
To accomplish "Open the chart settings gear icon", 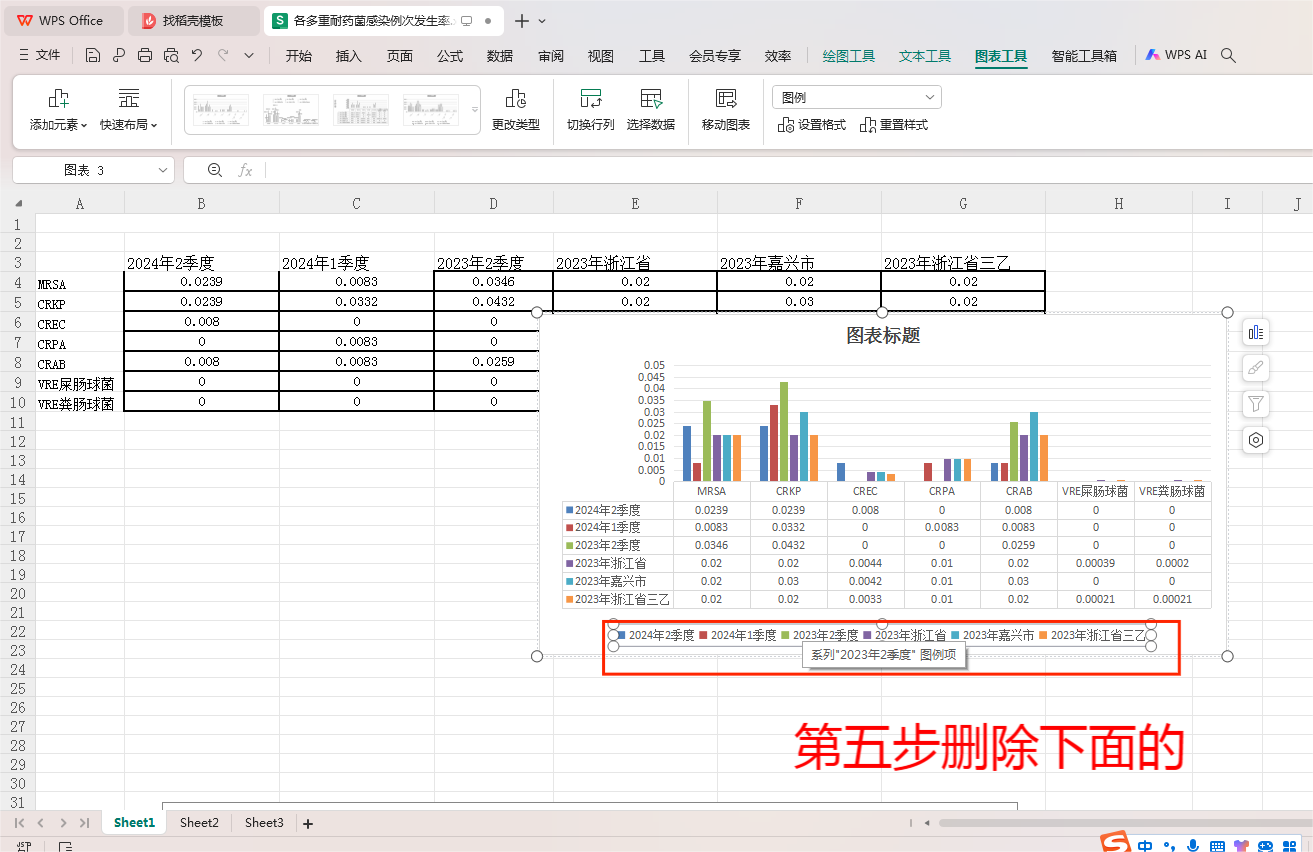I will point(1256,440).
